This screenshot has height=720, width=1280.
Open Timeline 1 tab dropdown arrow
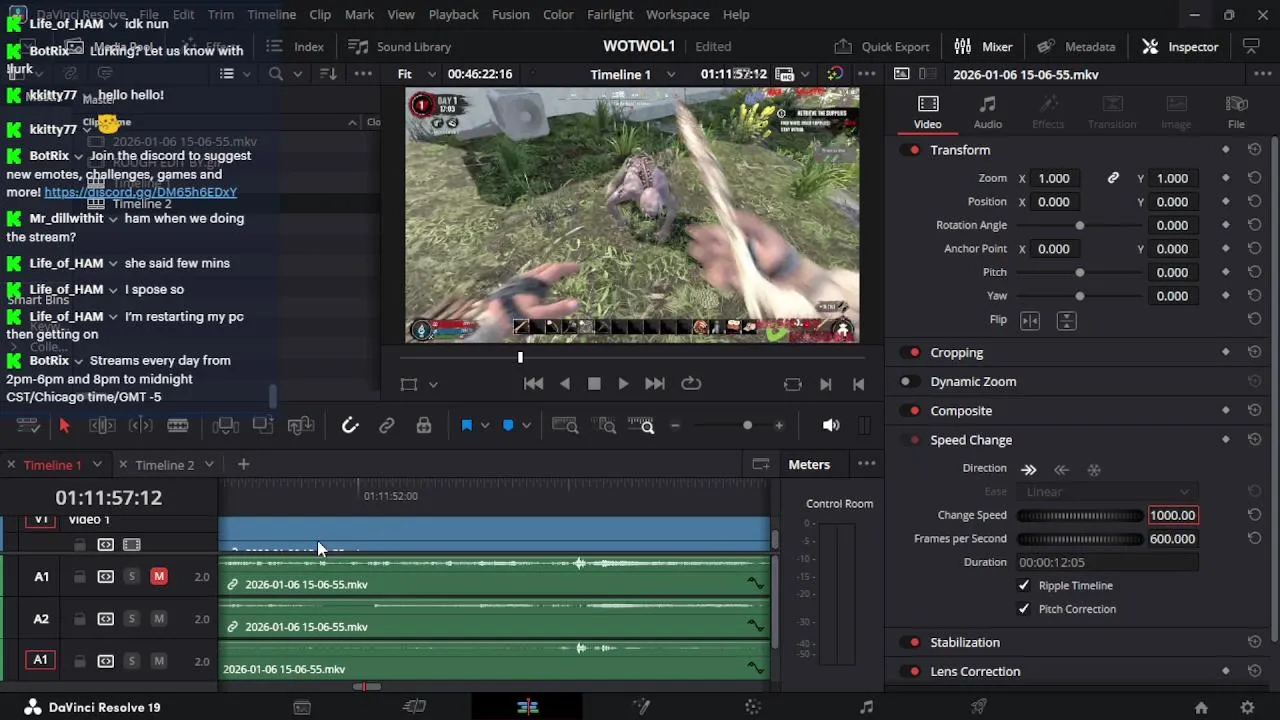(x=97, y=465)
